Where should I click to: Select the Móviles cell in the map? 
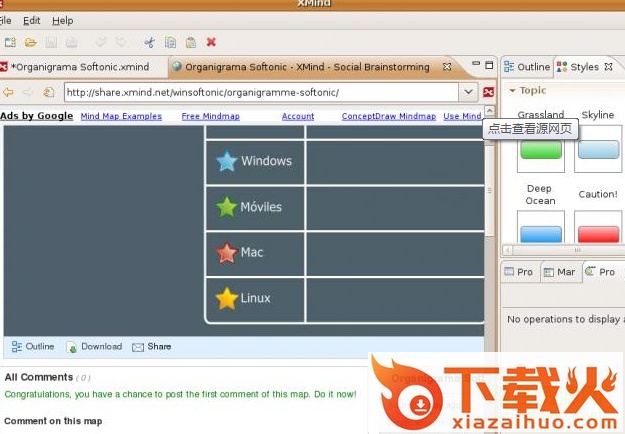[x=255, y=207]
